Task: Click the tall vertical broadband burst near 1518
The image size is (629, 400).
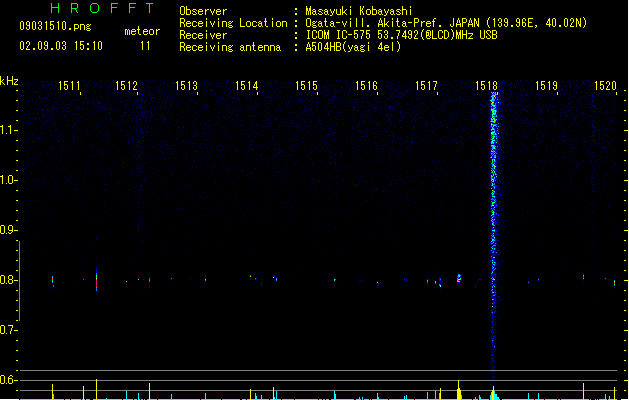Action: coord(494,235)
